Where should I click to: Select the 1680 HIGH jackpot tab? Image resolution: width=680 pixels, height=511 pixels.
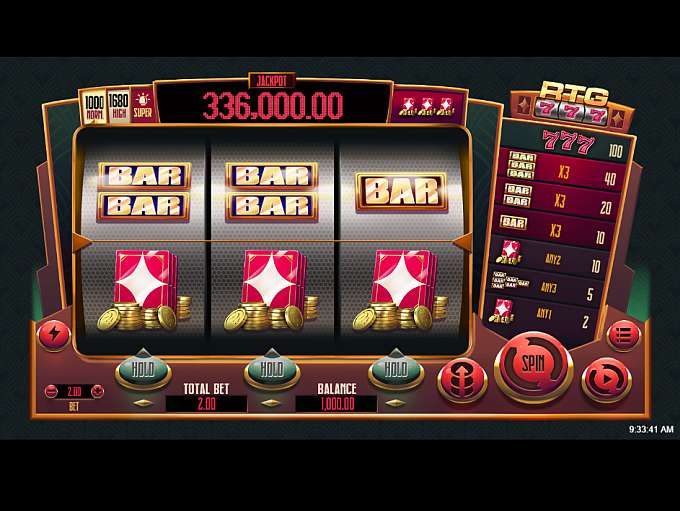(118, 107)
